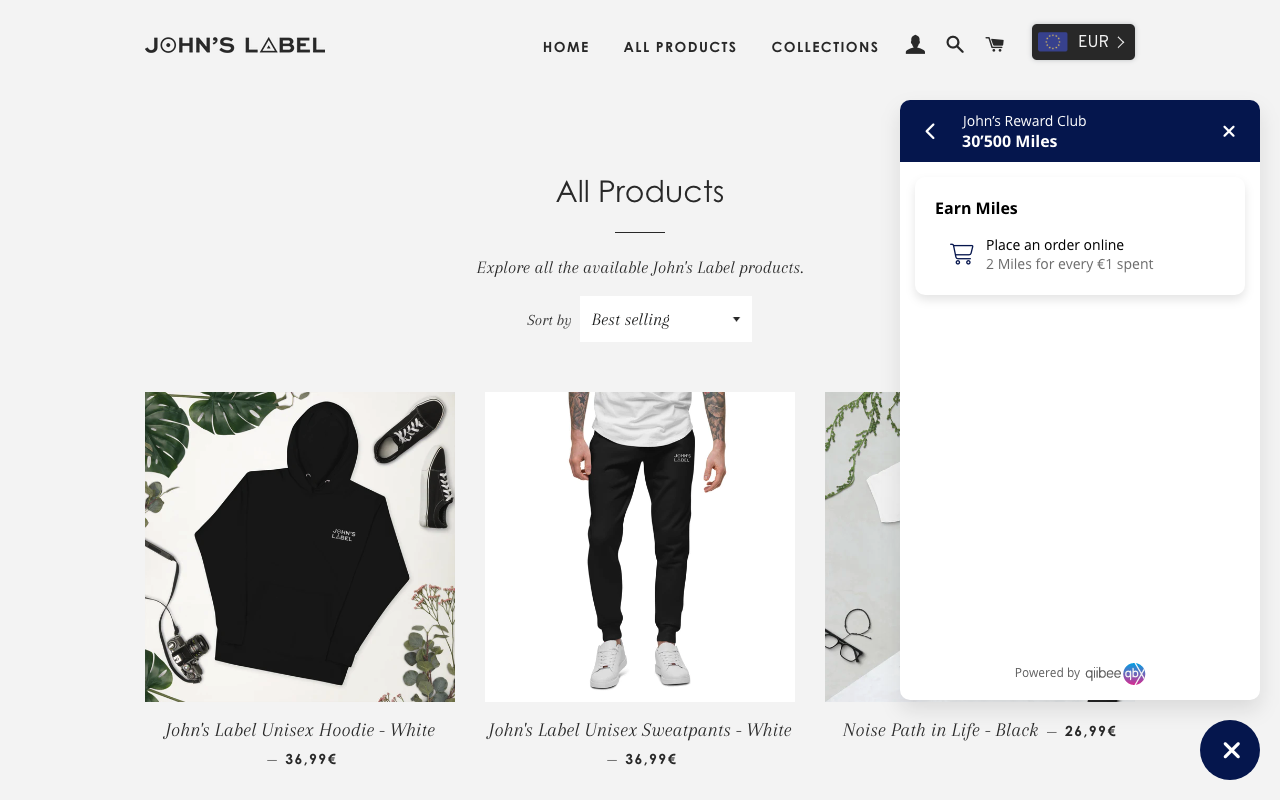Click the EU flag in the currency selector
1280x800 pixels.
[1053, 42]
